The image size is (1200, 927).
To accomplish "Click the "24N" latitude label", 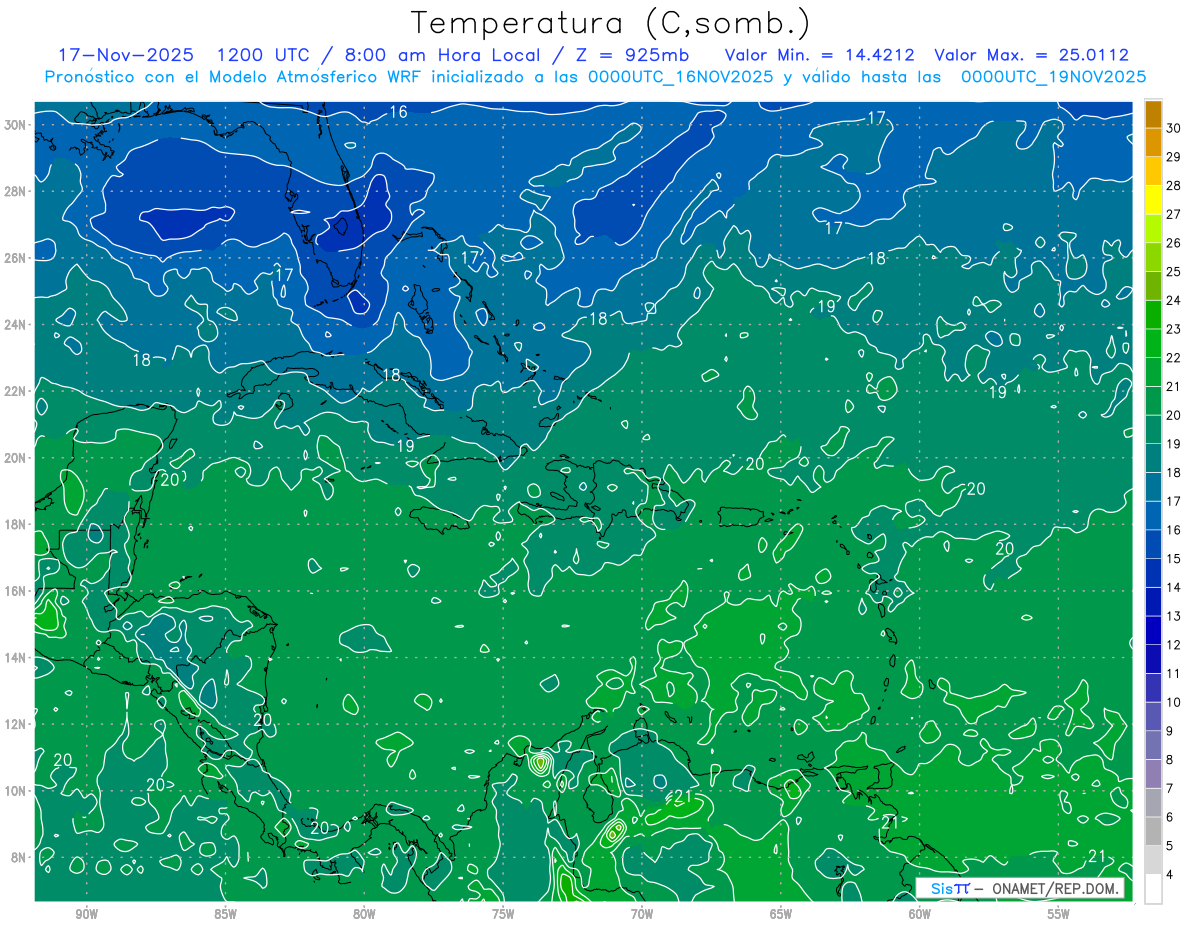I will (x=16, y=324).
